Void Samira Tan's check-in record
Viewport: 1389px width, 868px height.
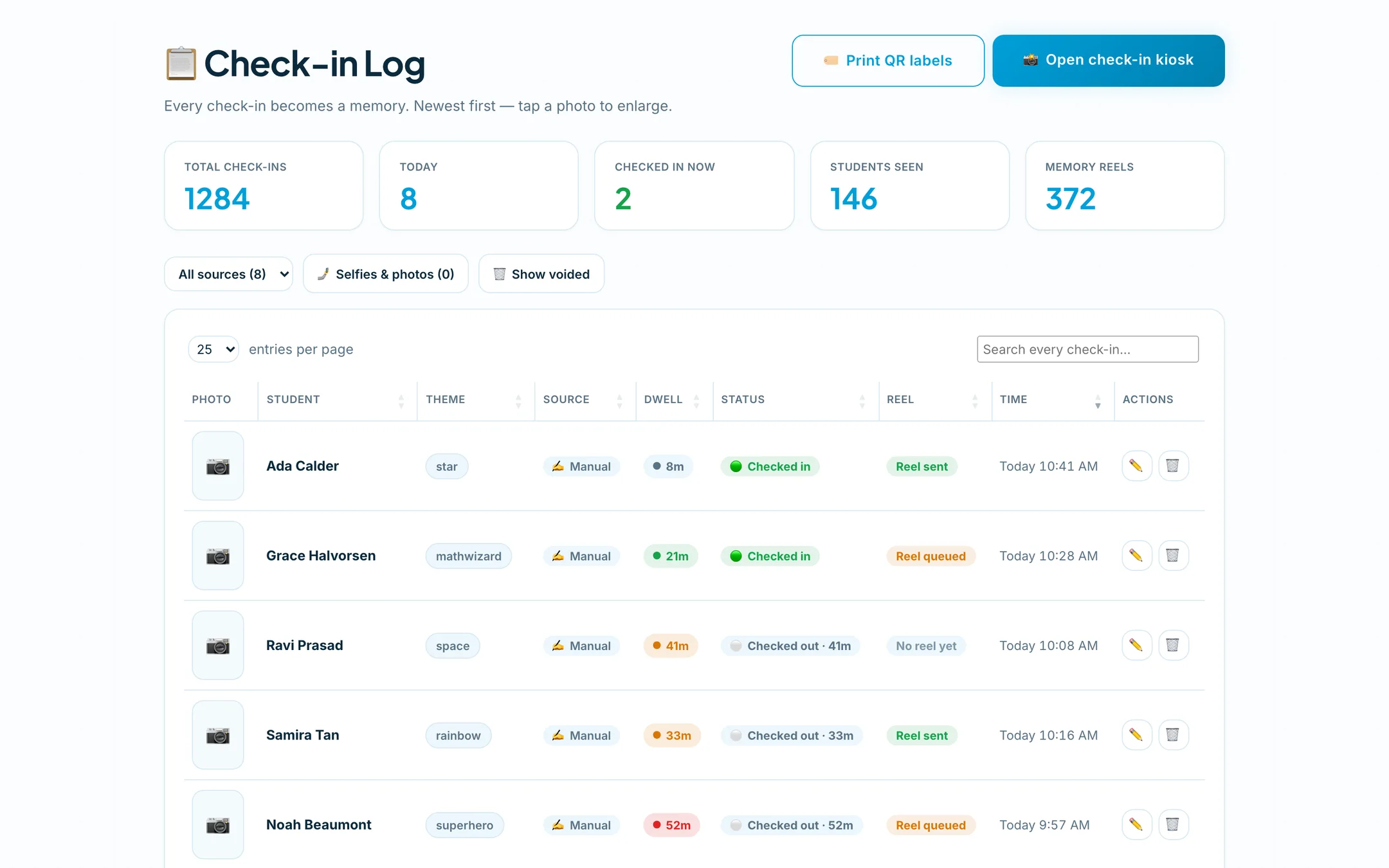tap(1173, 735)
